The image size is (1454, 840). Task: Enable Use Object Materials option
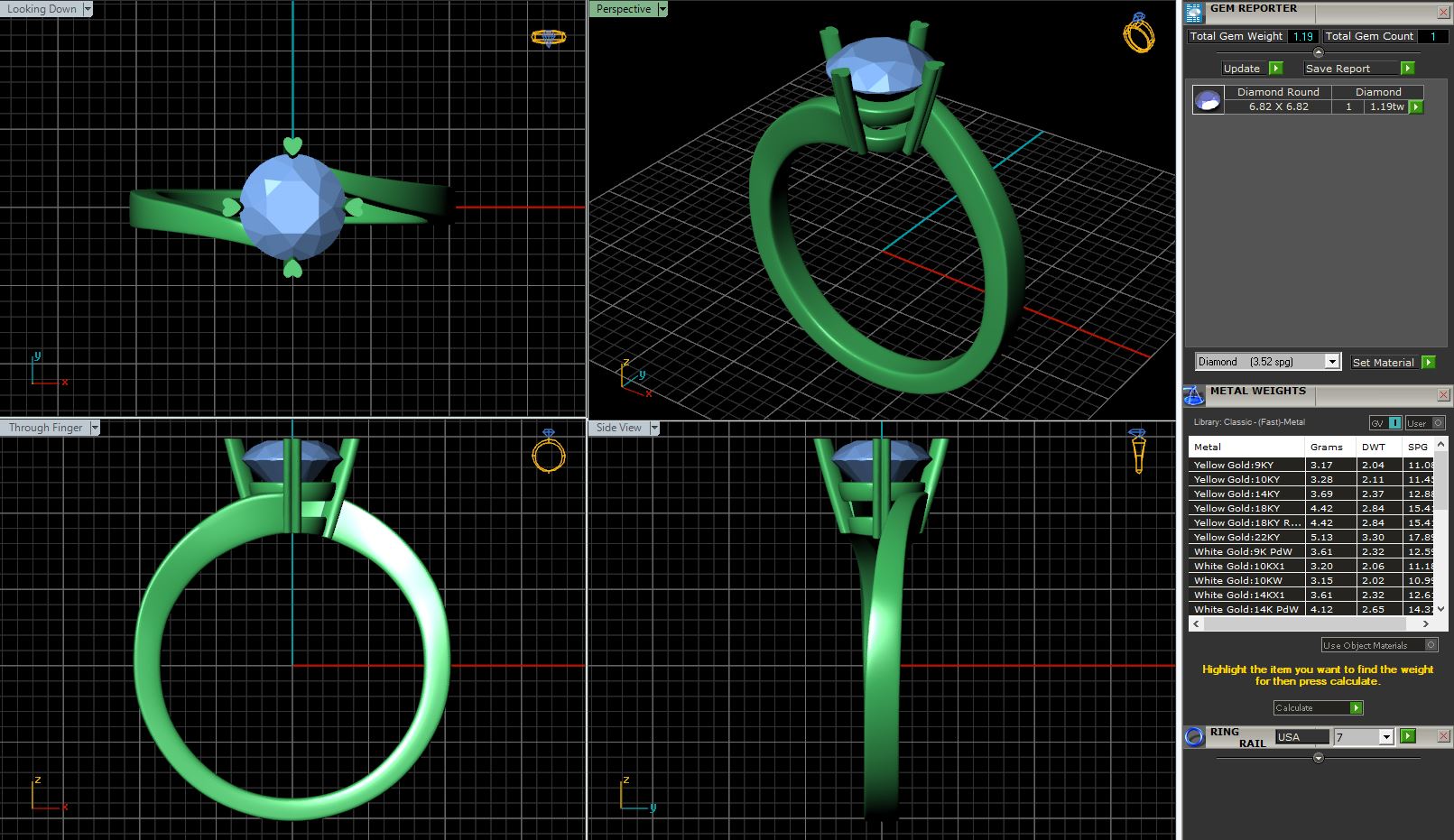pyautogui.click(x=1431, y=645)
